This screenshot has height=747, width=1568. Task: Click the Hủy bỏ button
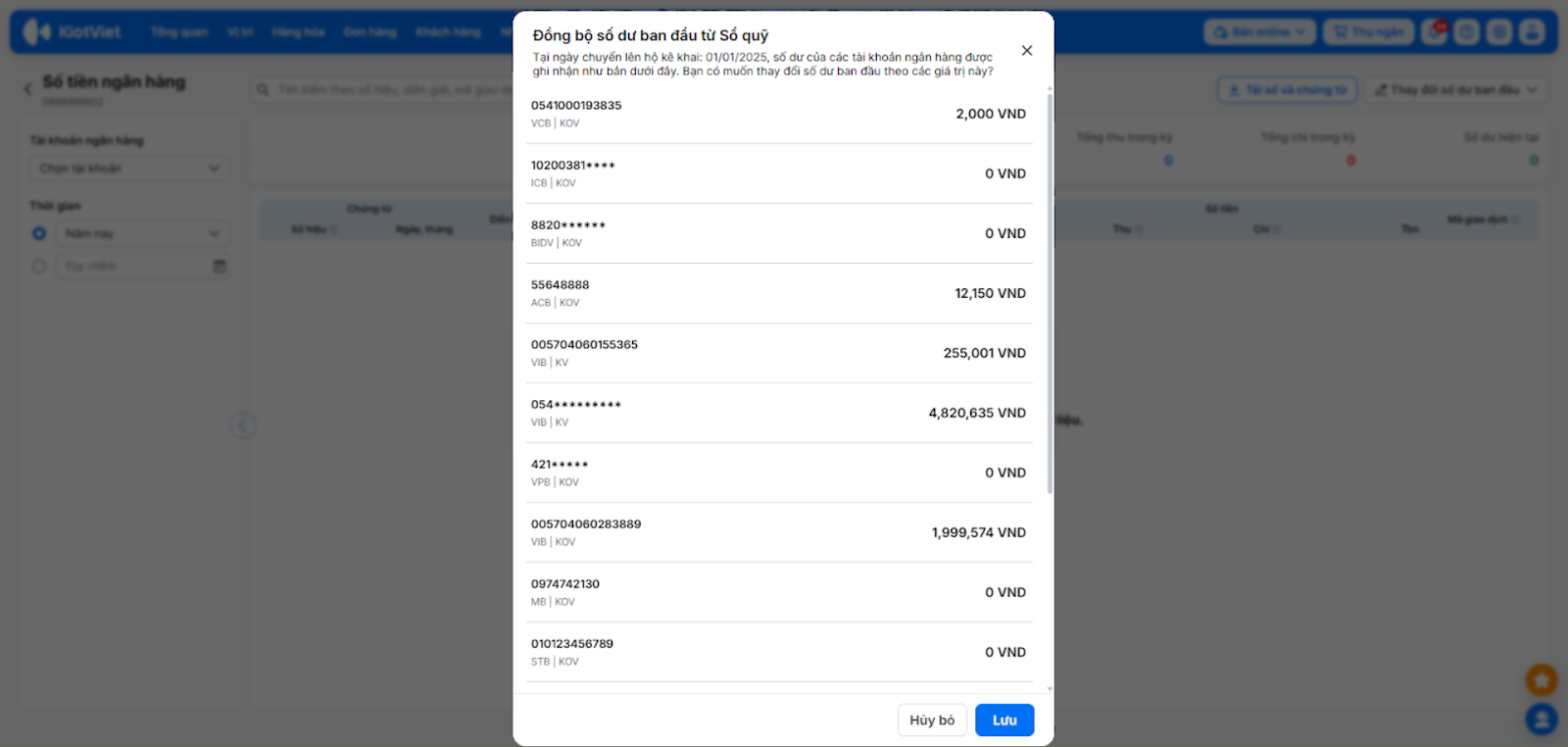point(932,721)
